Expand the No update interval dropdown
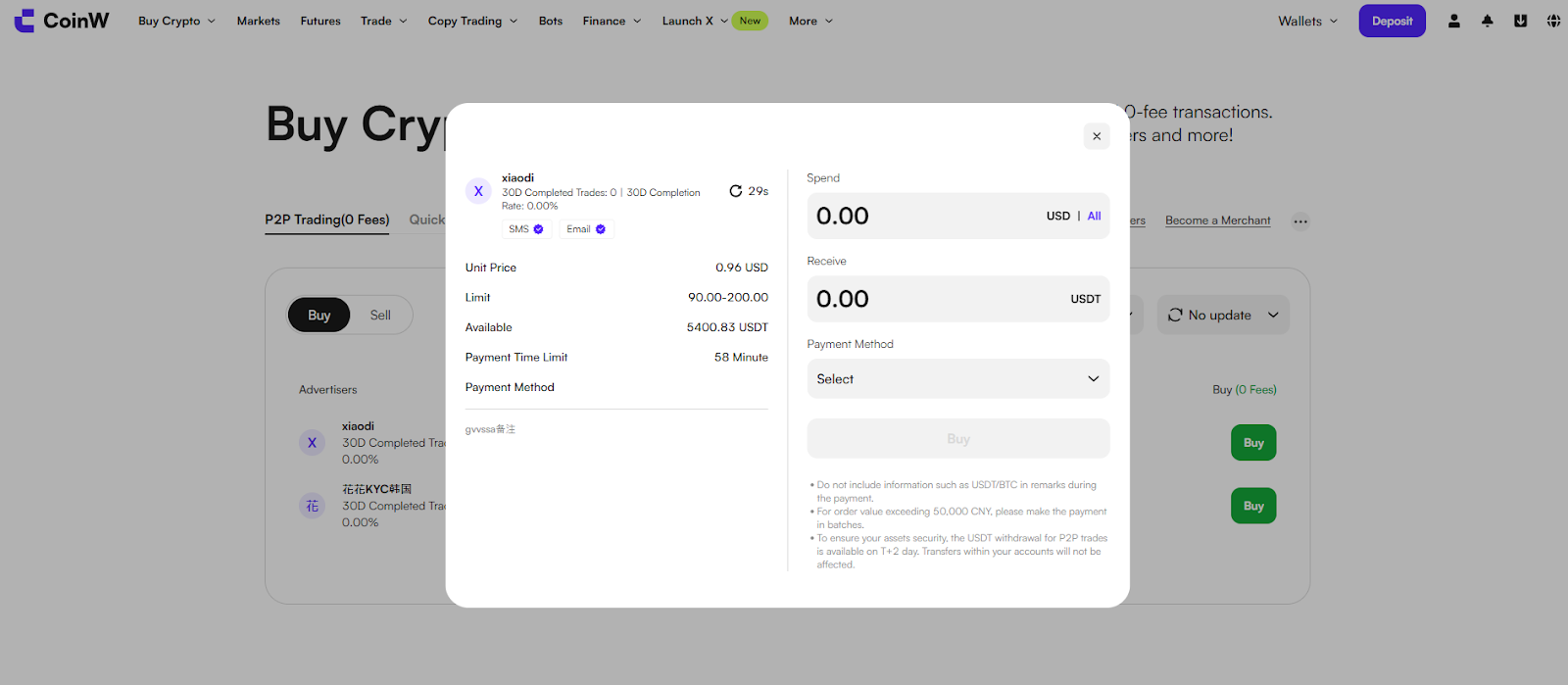The height and width of the screenshot is (685, 1568). click(1273, 315)
